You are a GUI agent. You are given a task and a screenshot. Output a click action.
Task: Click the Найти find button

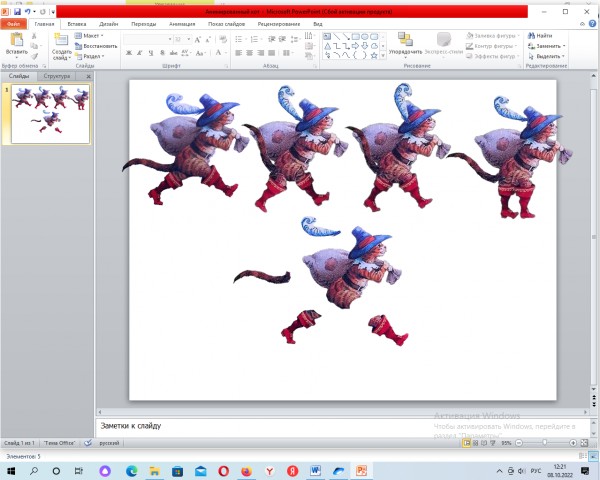point(540,36)
